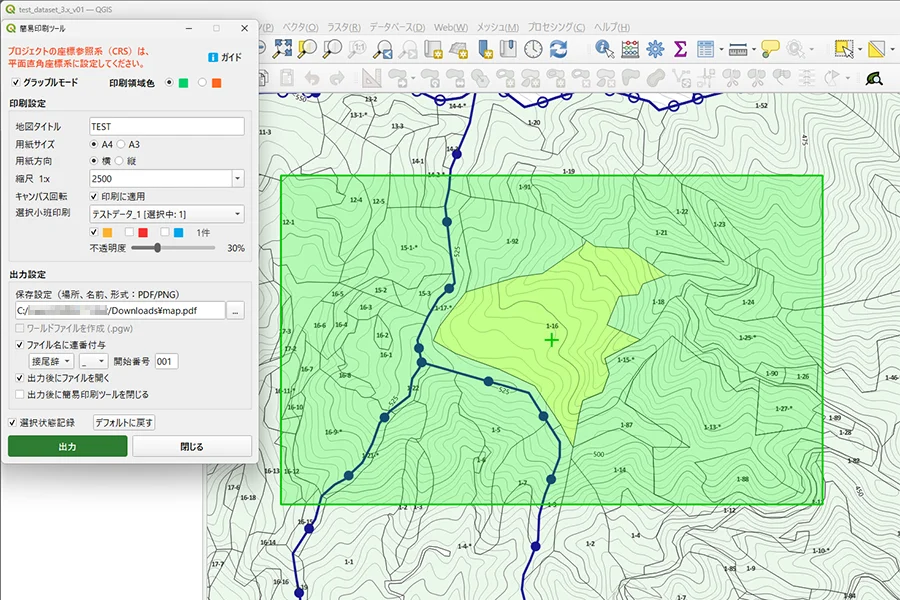Click the QGIS logo in dialog title
This screenshot has height=600, width=900.
click(10, 28)
